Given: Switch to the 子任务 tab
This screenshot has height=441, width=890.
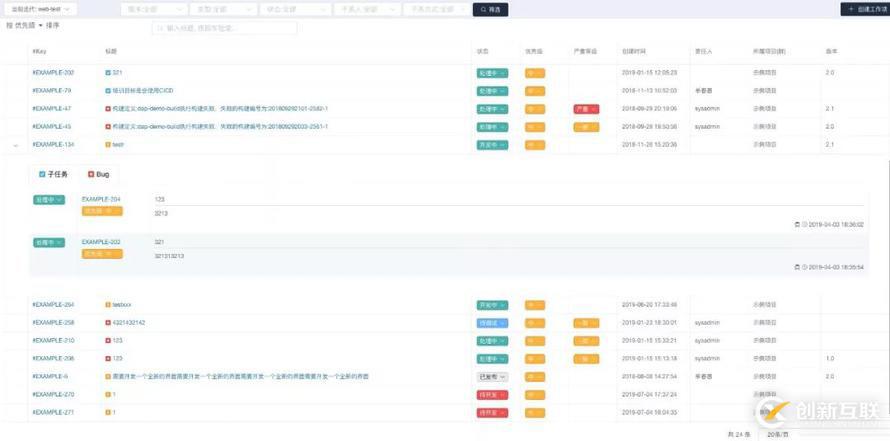Looking at the screenshot, I should tap(53, 174).
